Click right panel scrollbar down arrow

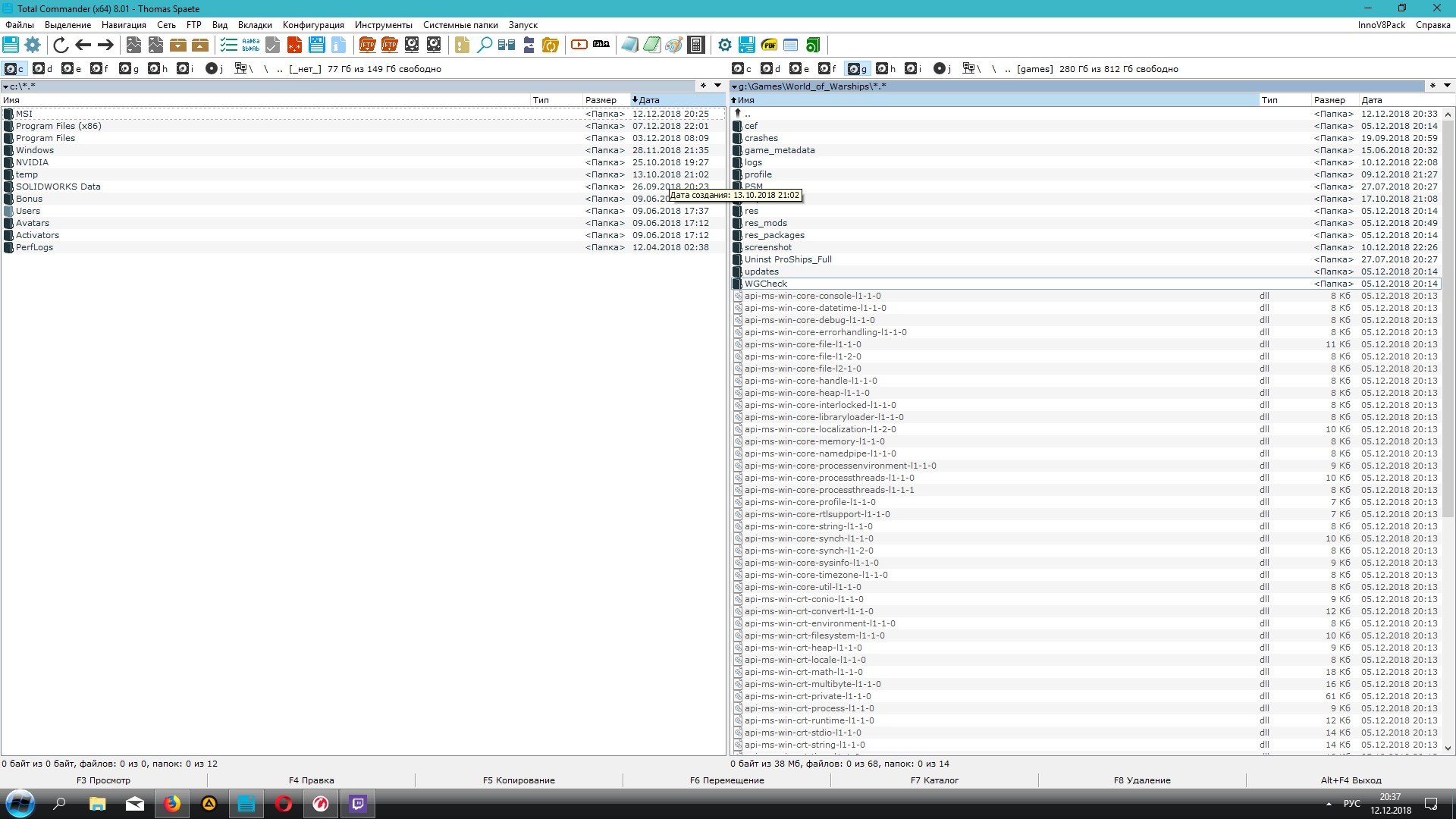[1448, 748]
